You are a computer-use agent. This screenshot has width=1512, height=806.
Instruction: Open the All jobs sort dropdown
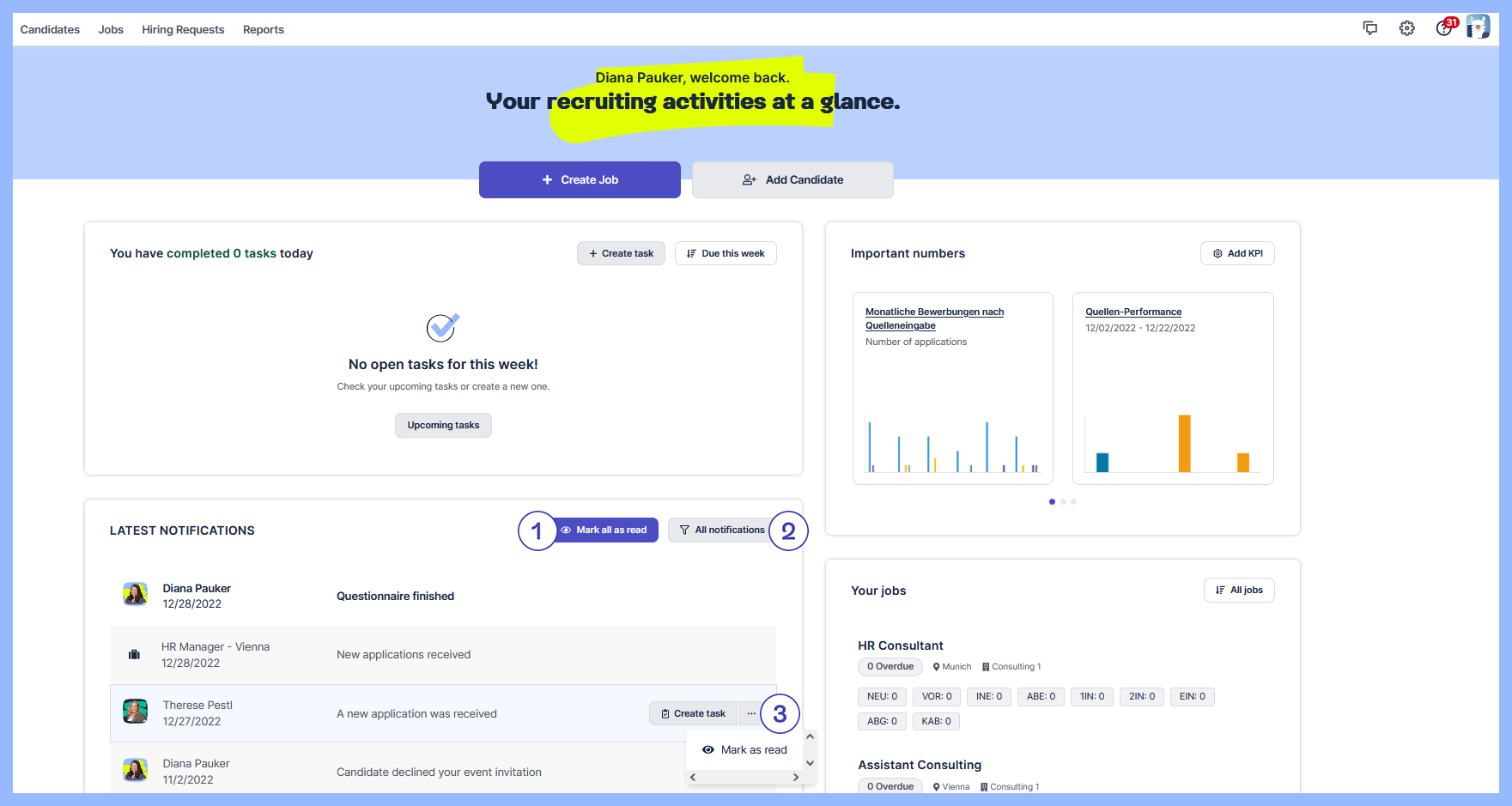pyautogui.click(x=1238, y=591)
